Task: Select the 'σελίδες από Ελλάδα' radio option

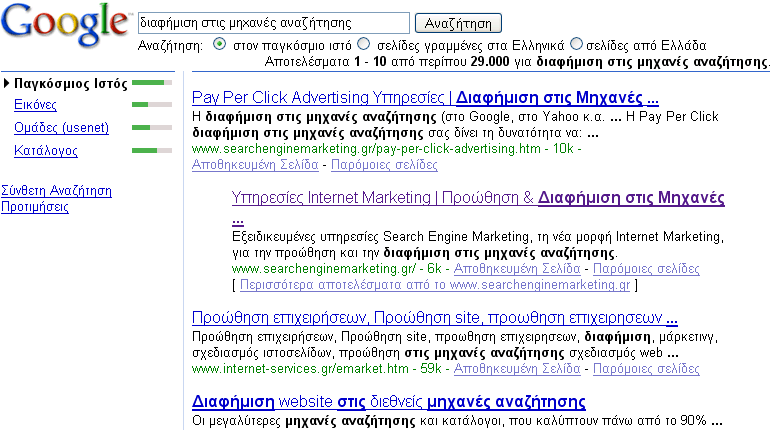Action: [577, 44]
